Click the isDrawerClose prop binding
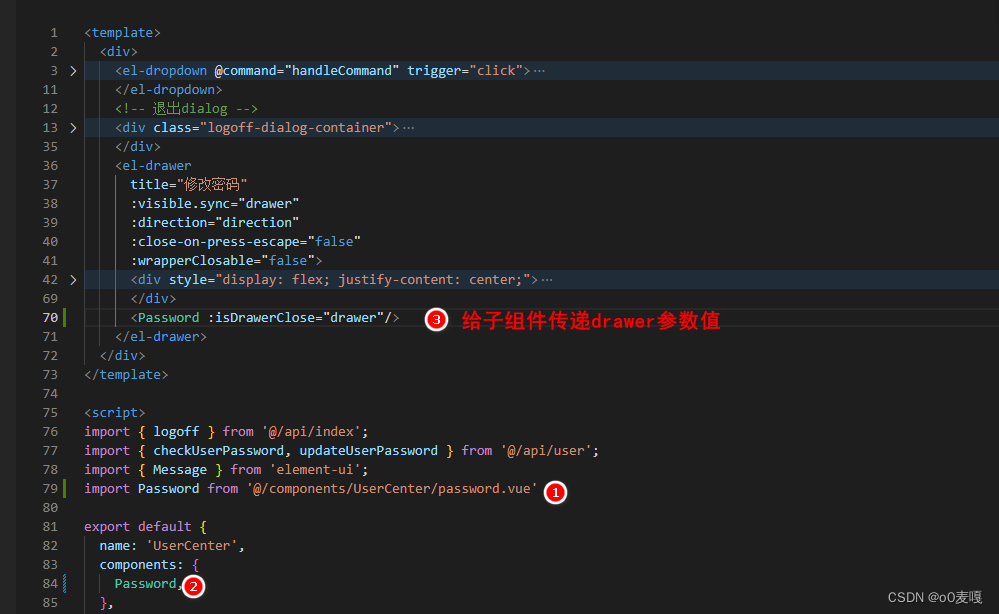This screenshot has width=999, height=614. click(x=296, y=317)
